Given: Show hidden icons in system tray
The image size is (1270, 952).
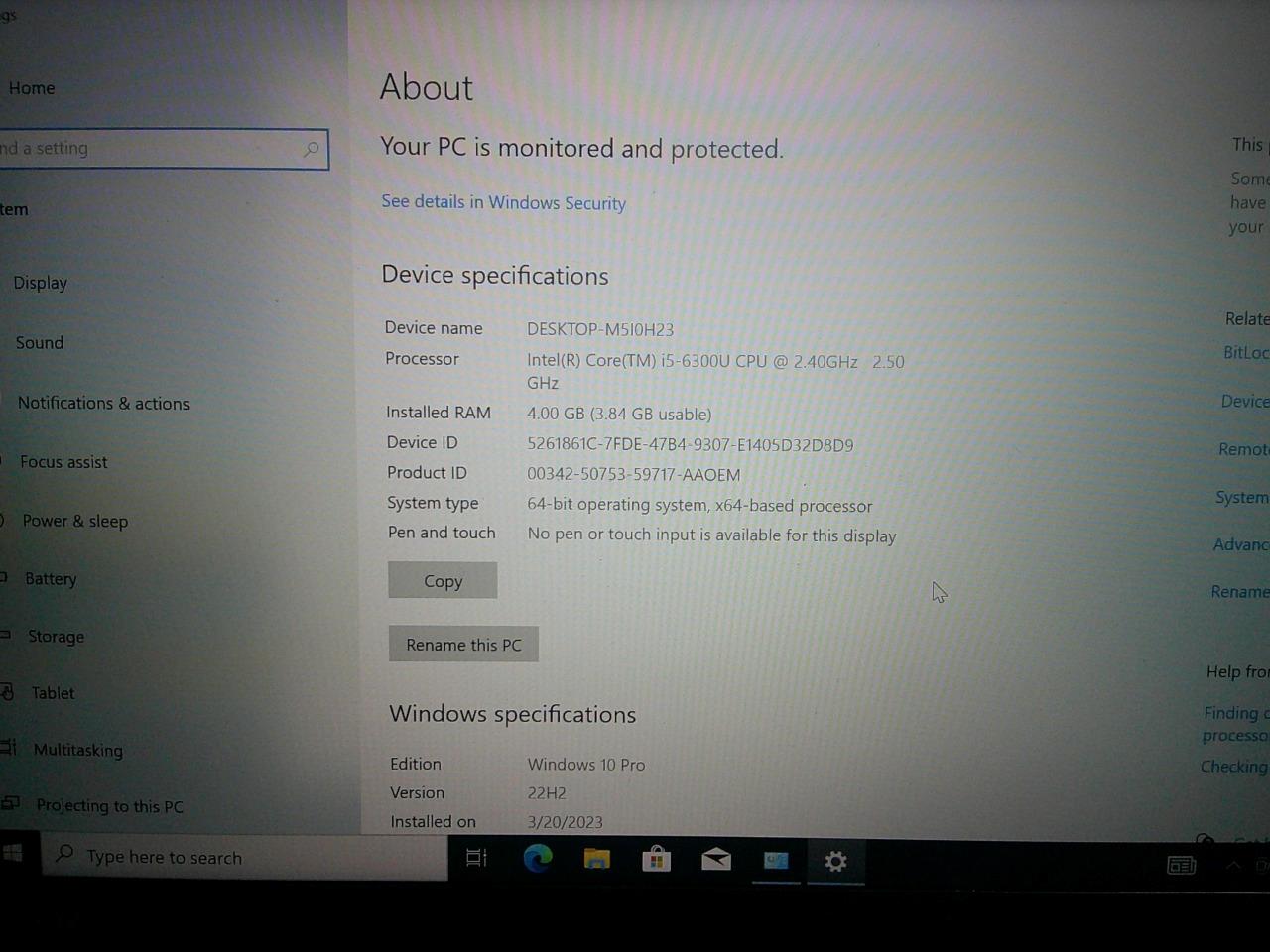Looking at the screenshot, I should [1233, 866].
